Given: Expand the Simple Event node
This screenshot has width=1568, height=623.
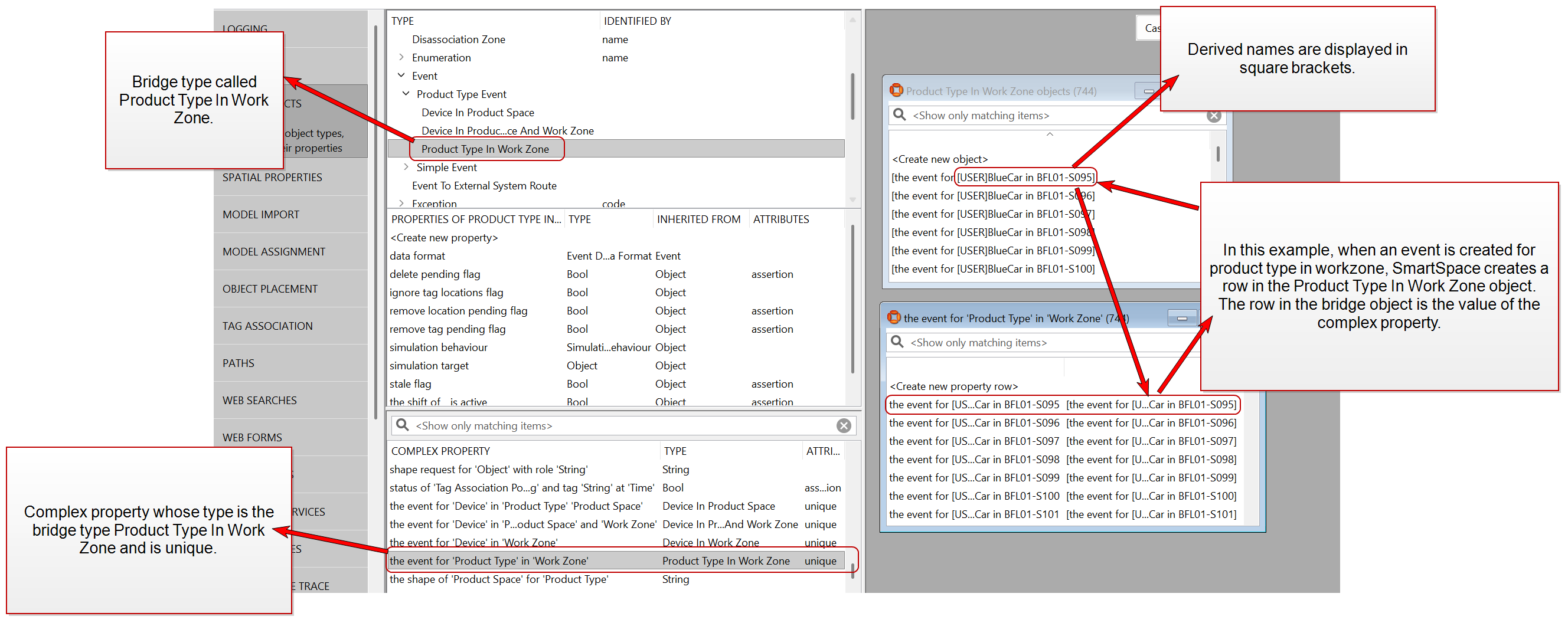Looking at the screenshot, I should coord(406,167).
